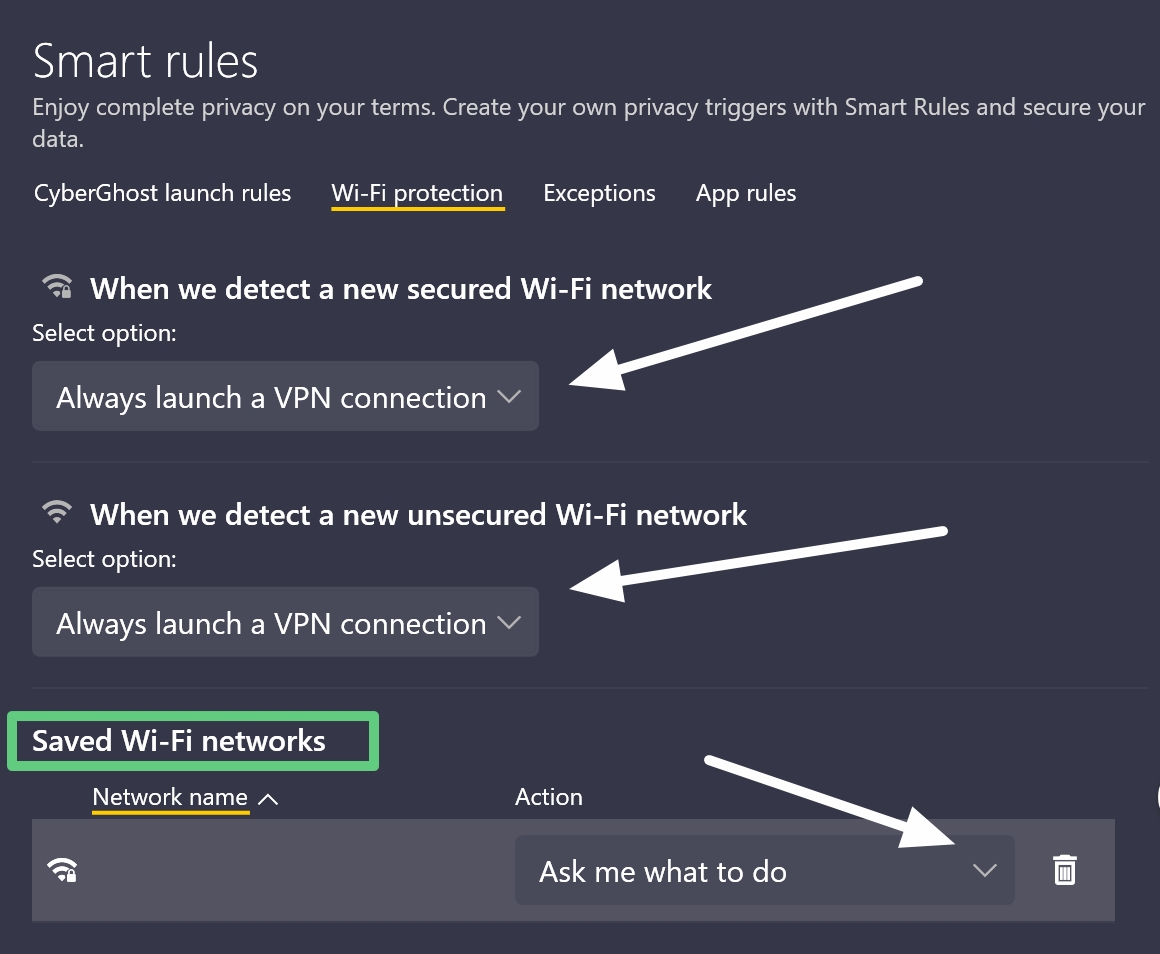This screenshot has width=1160, height=954.
Task: Toggle the Network name sort direction
Action: coord(267,797)
